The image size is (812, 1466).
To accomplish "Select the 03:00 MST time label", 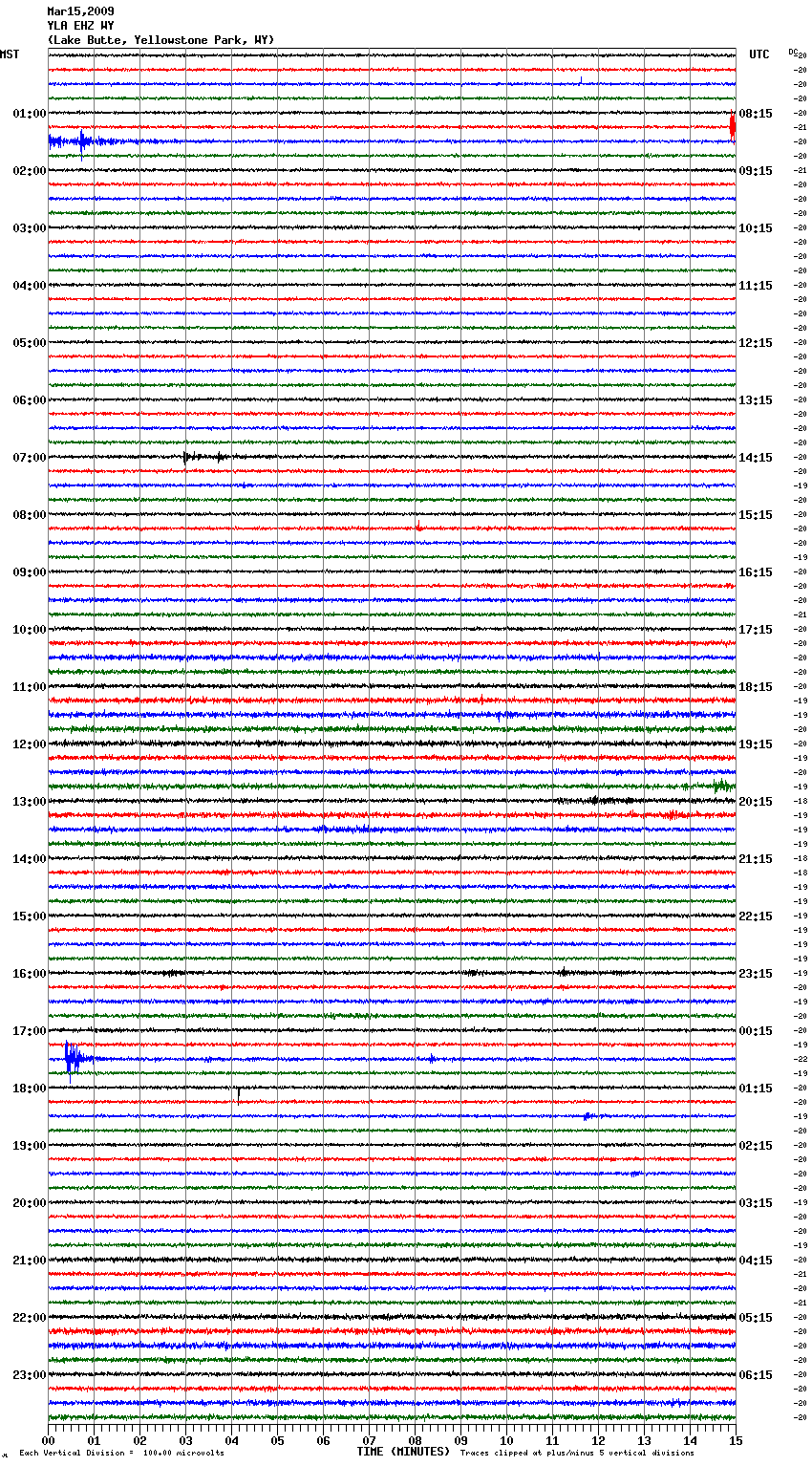I will [30, 228].
